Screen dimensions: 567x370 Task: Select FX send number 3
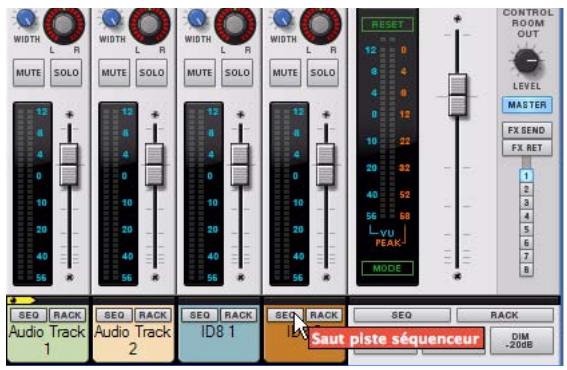coord(526,203)
